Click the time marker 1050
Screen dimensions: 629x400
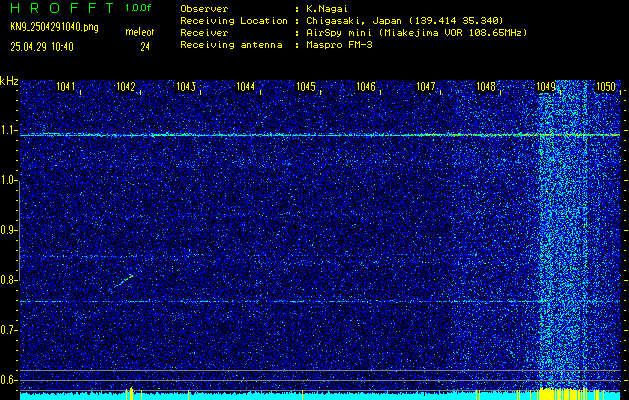click(x=606, y=86)
